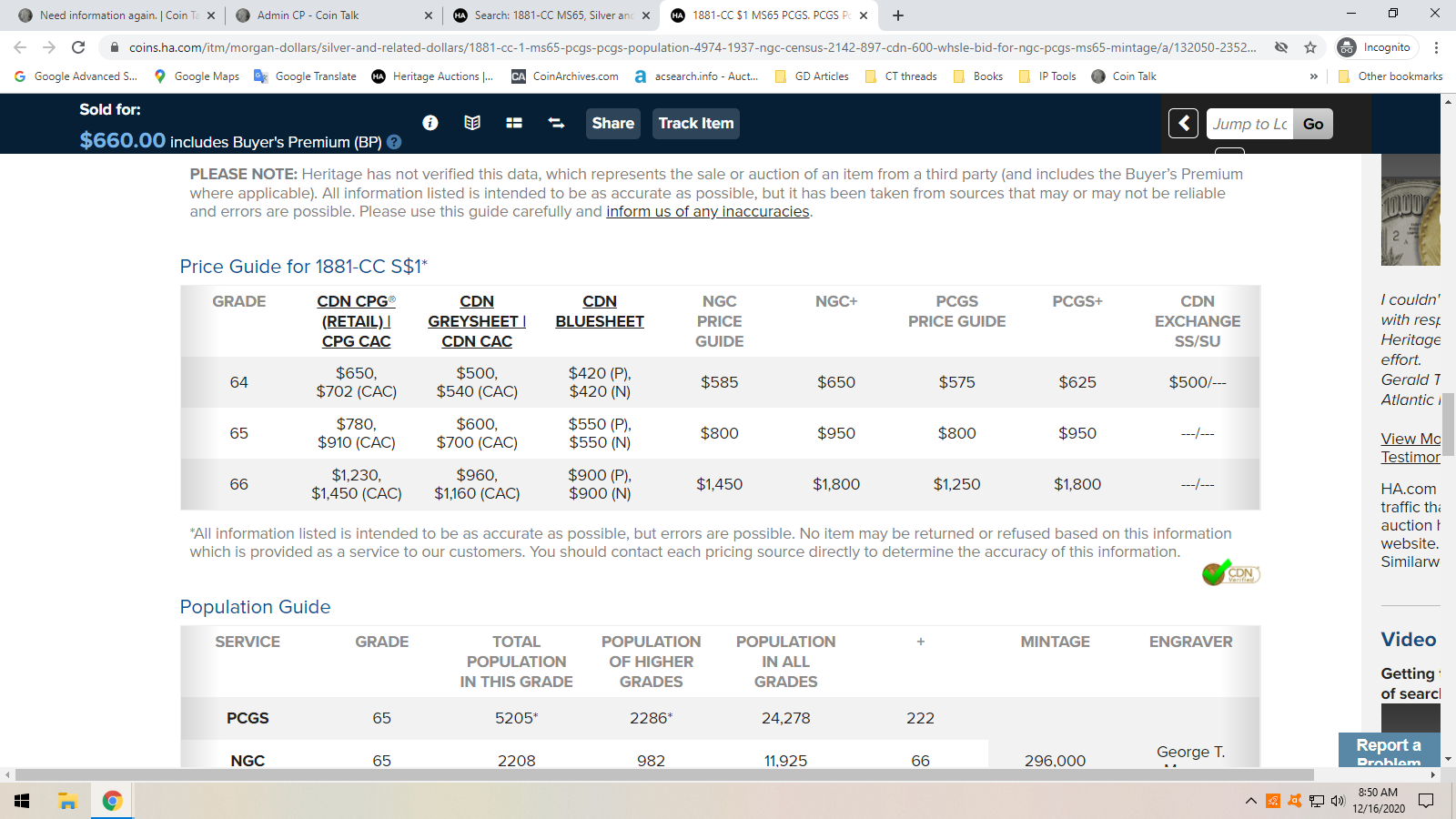The image size is (1456, 819).
Task: Click the swap arrows compare icon
Action: 556,123
